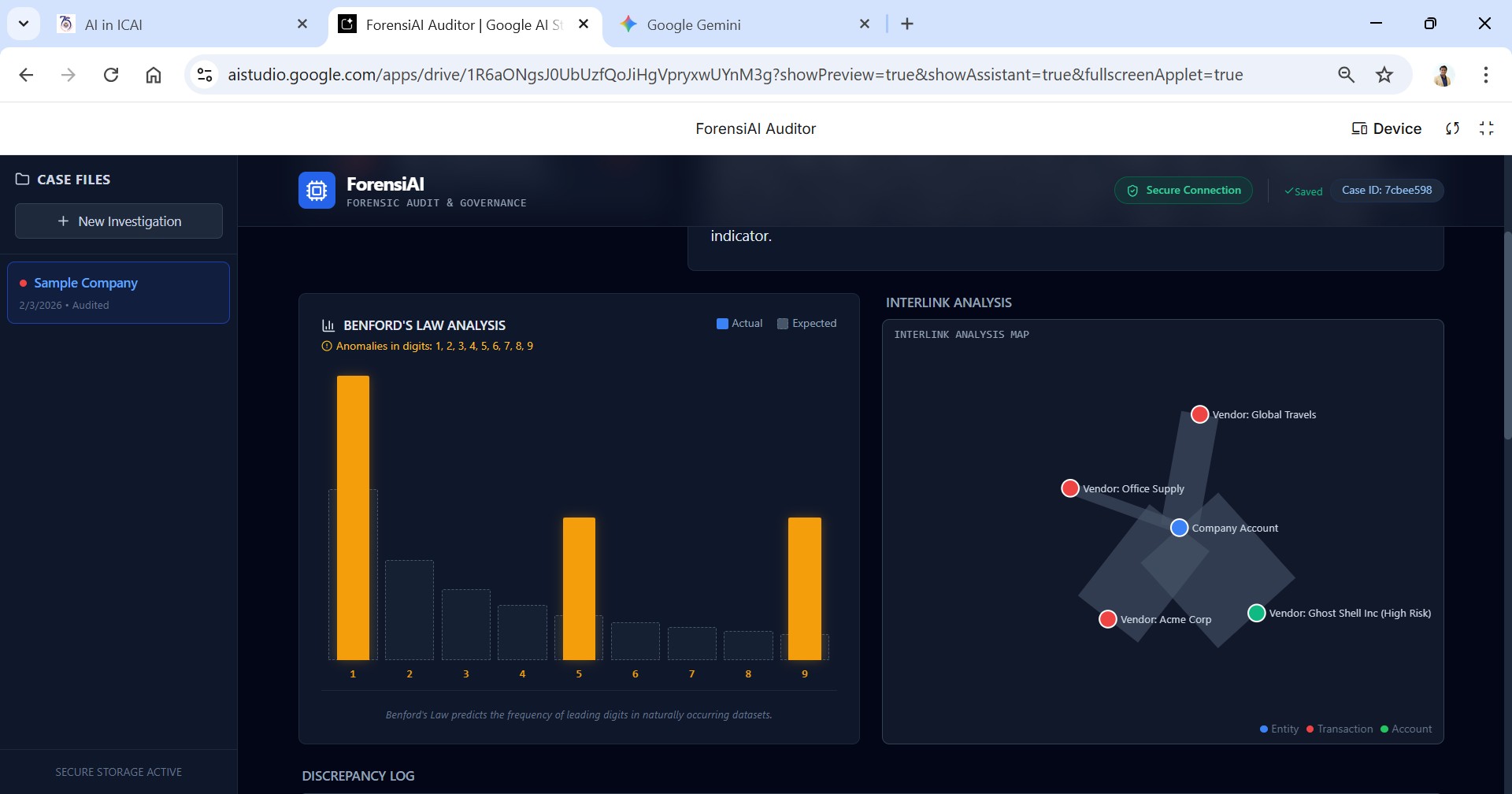Open the browser zoom magnifier icon

(x=1346, y=75)
